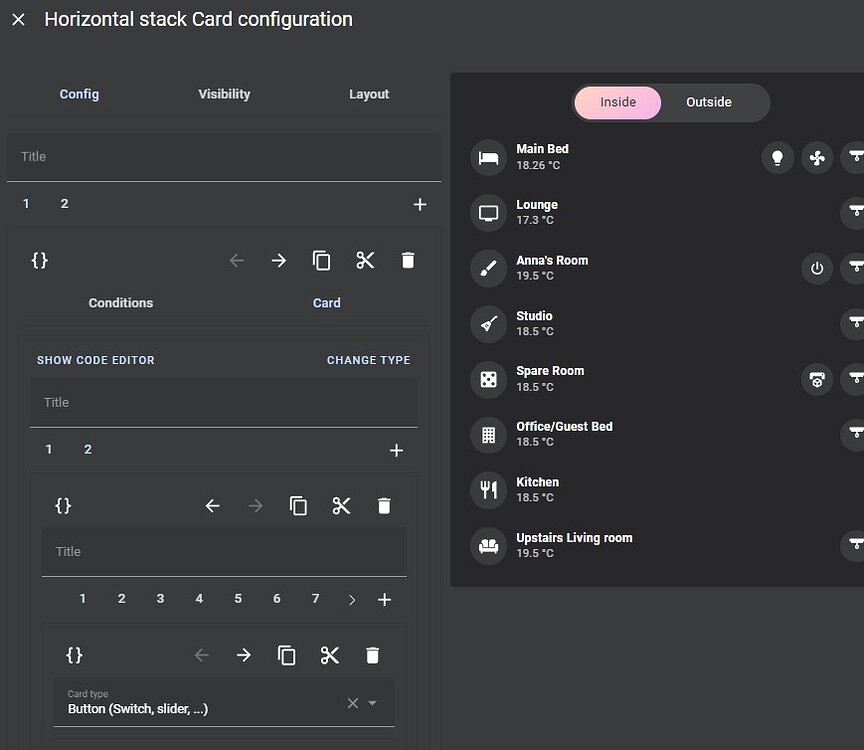Move top card right with arrow
The width and height of the screenshot is (864, 750).
click(279, 260)
